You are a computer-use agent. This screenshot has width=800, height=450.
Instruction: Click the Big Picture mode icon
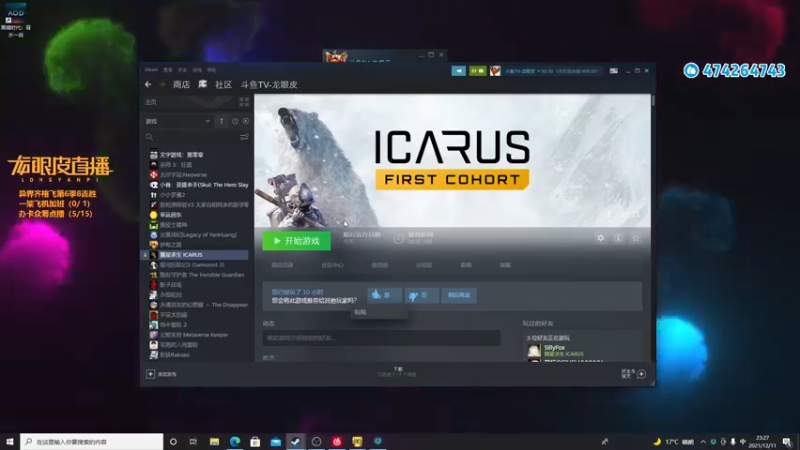[x=614, y=71]
